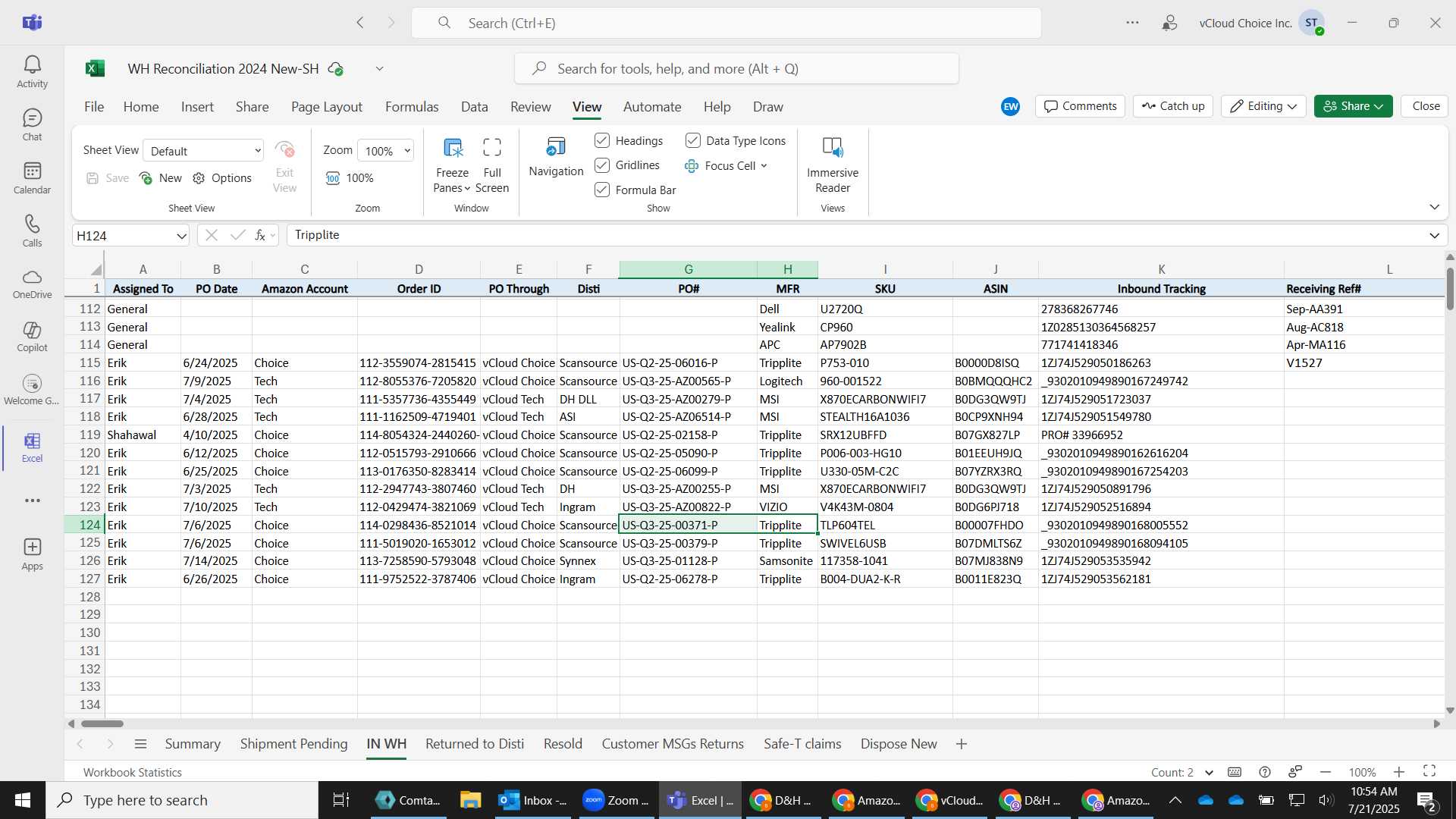Toggle Gridlines checkbox
The image size is (1456, 819).
(602, 165)
